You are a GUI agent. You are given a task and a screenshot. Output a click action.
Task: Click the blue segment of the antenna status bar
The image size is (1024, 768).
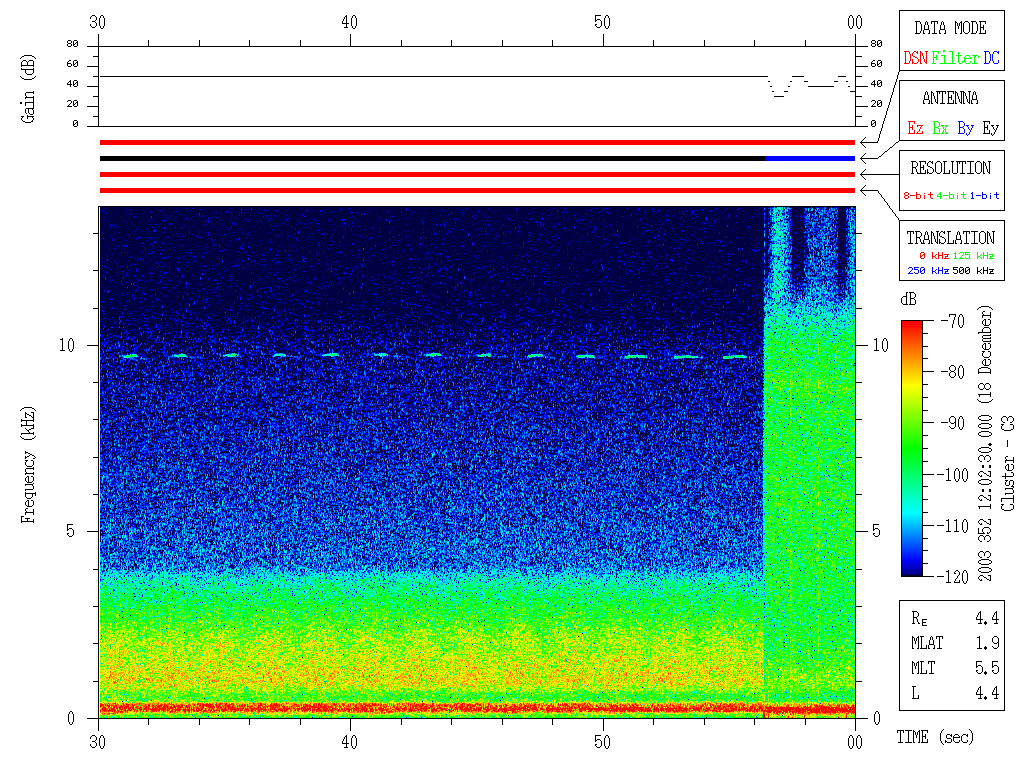pos(810,158)
